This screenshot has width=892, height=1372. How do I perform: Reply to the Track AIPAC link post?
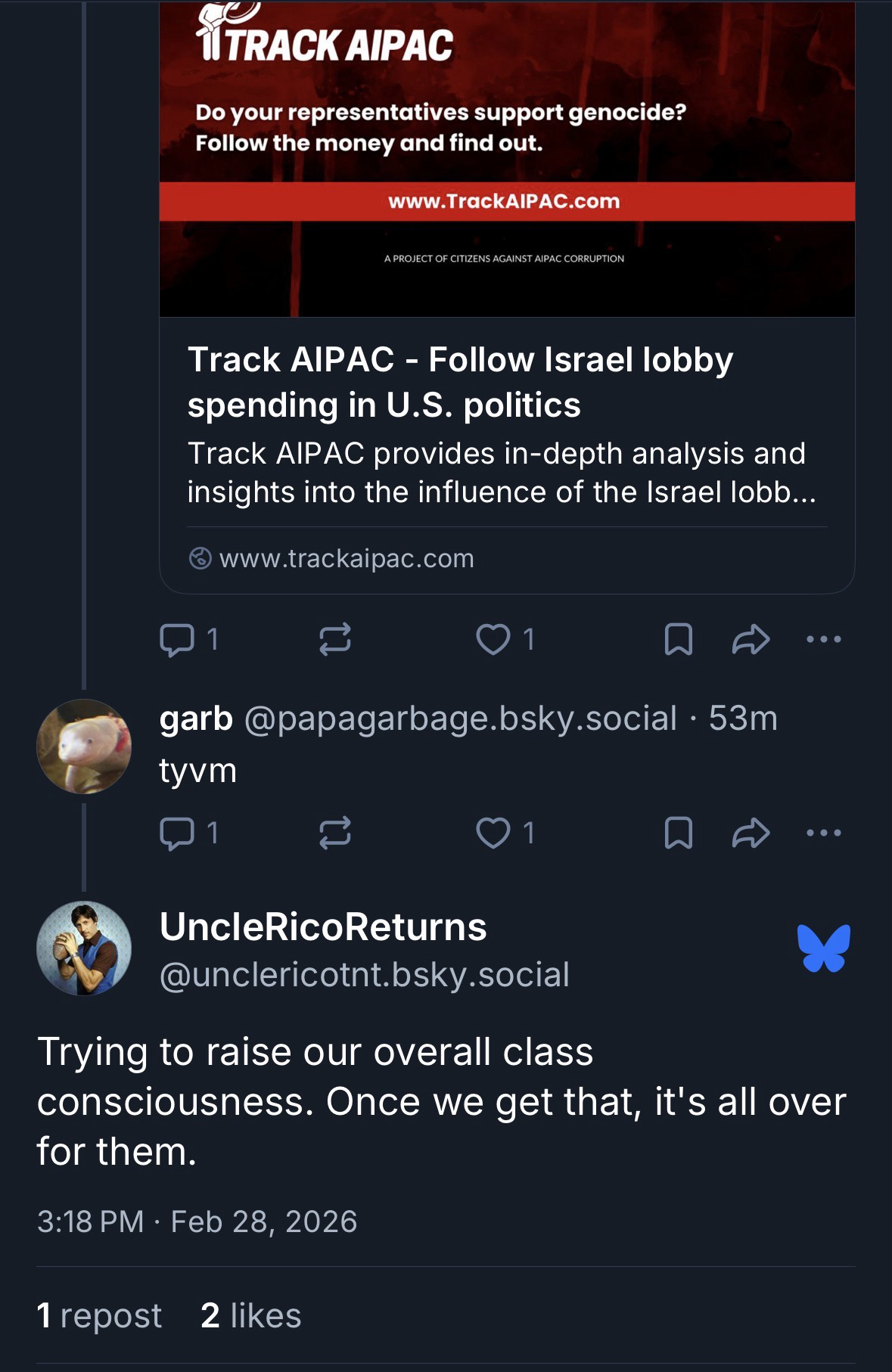[x=176, y=640]
